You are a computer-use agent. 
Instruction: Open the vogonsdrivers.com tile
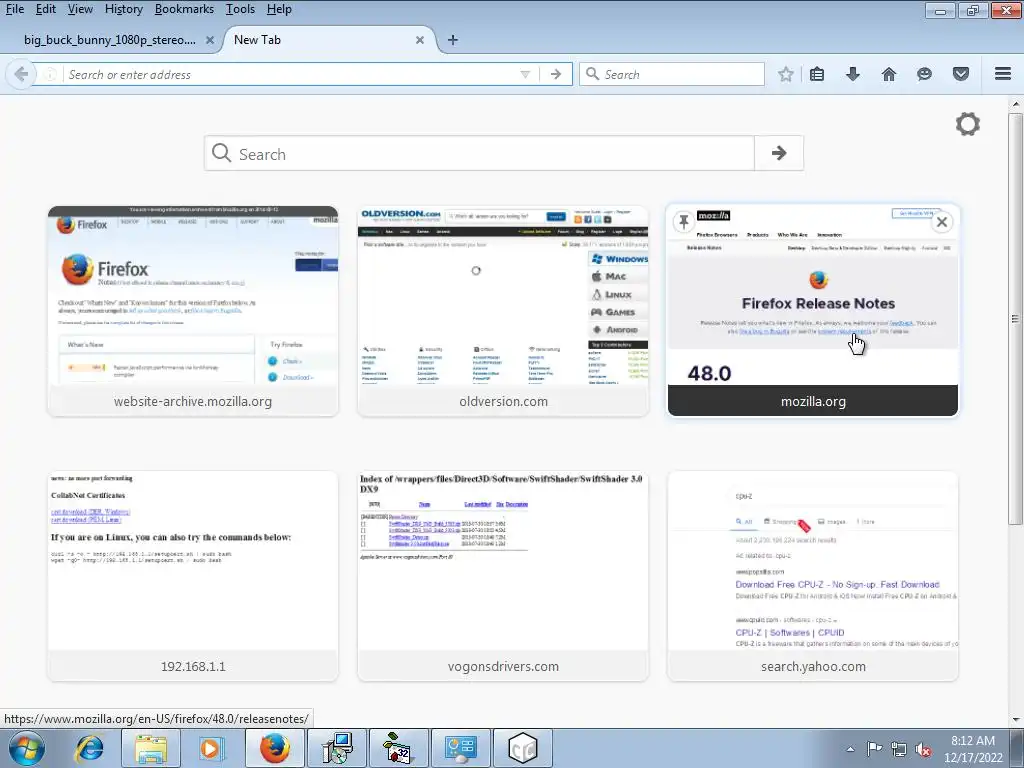pos(503,576)
